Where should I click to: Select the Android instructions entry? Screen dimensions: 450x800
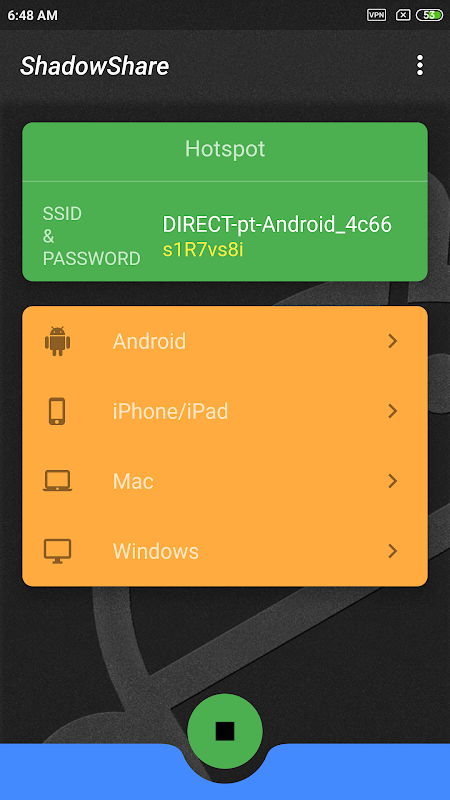tap(225, 341)
